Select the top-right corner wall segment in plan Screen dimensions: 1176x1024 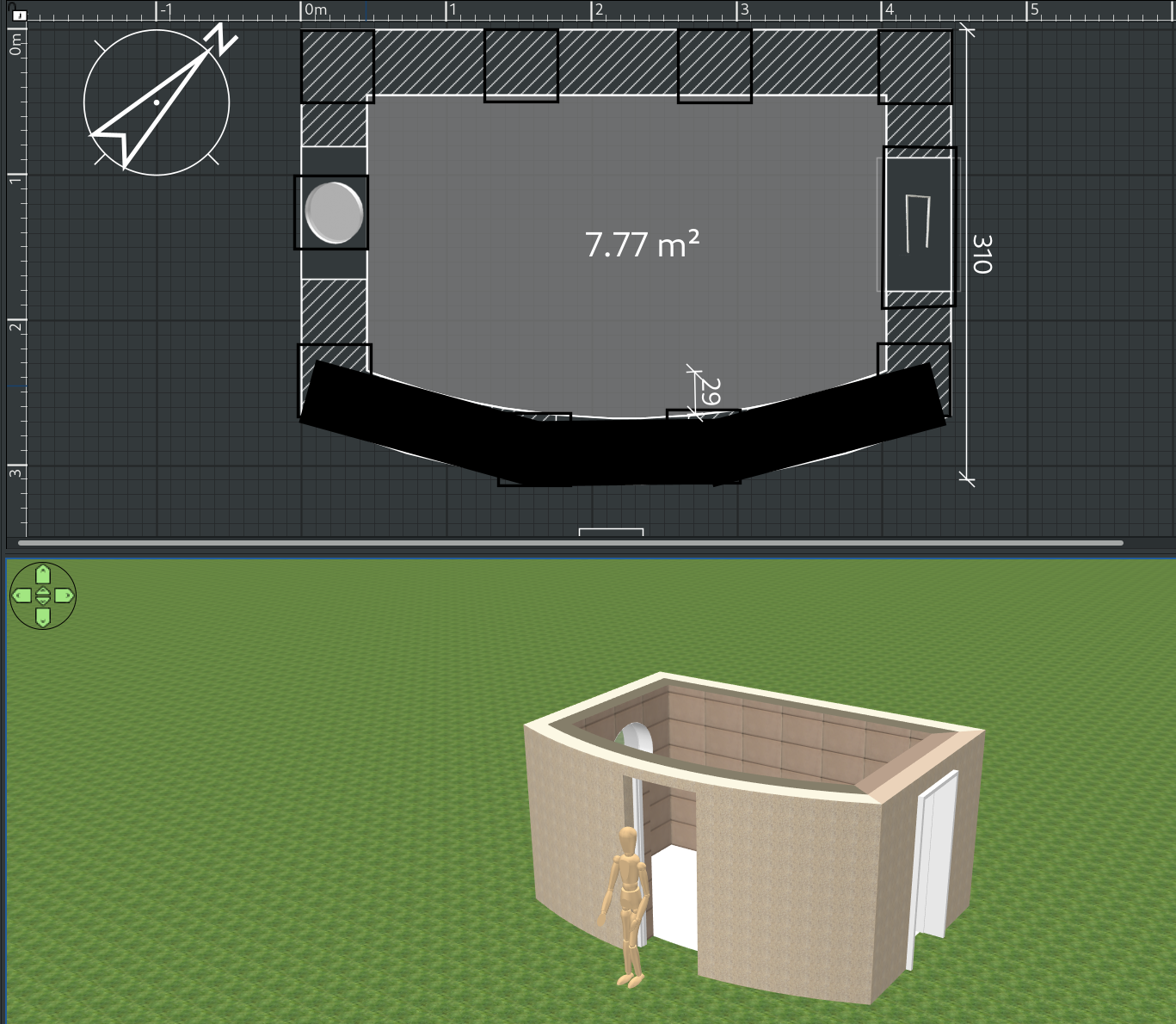coord(915,66)
